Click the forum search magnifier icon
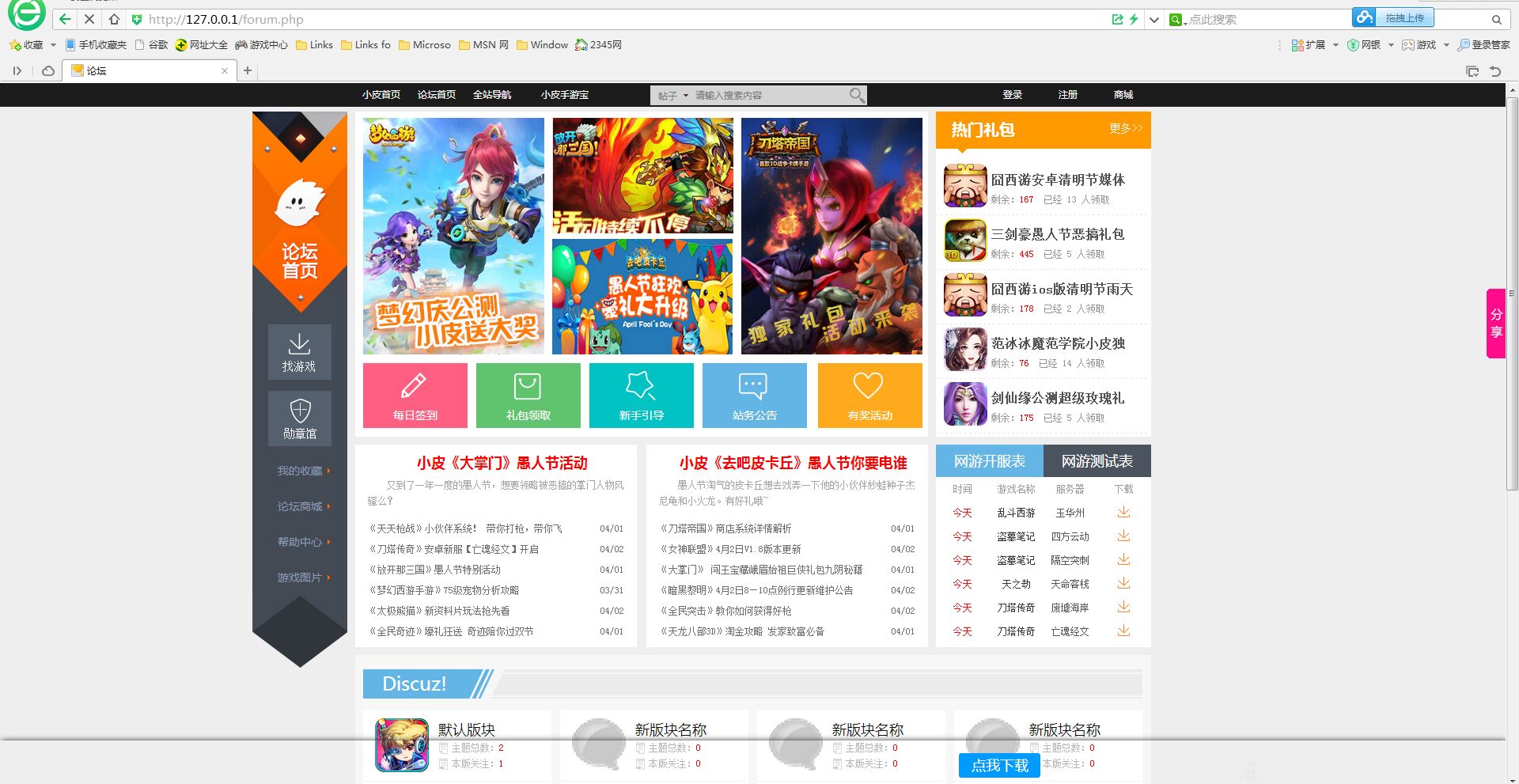This screenshot has width=1519, height=784. (x=857, y=95)
